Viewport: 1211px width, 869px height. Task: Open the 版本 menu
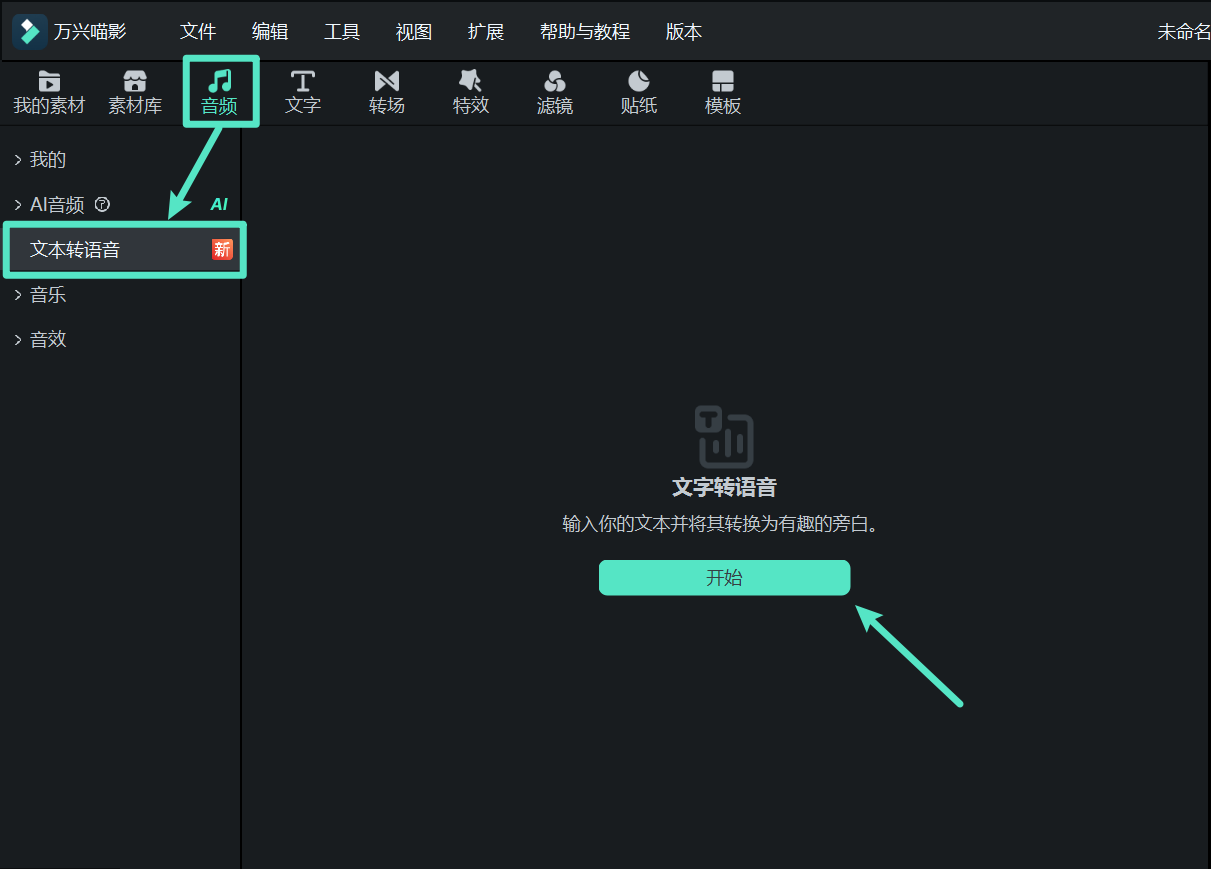pyautogui.click(x=684, y=32)
